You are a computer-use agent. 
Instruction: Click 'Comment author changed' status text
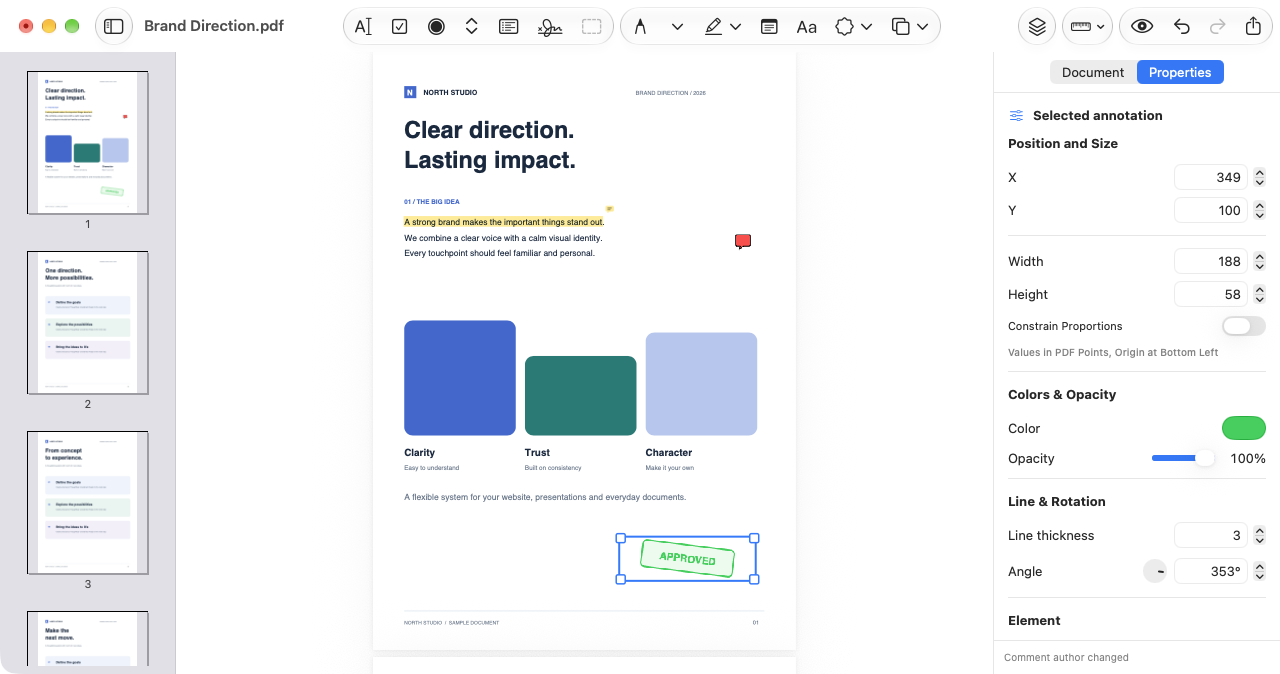coord(1066,658)
